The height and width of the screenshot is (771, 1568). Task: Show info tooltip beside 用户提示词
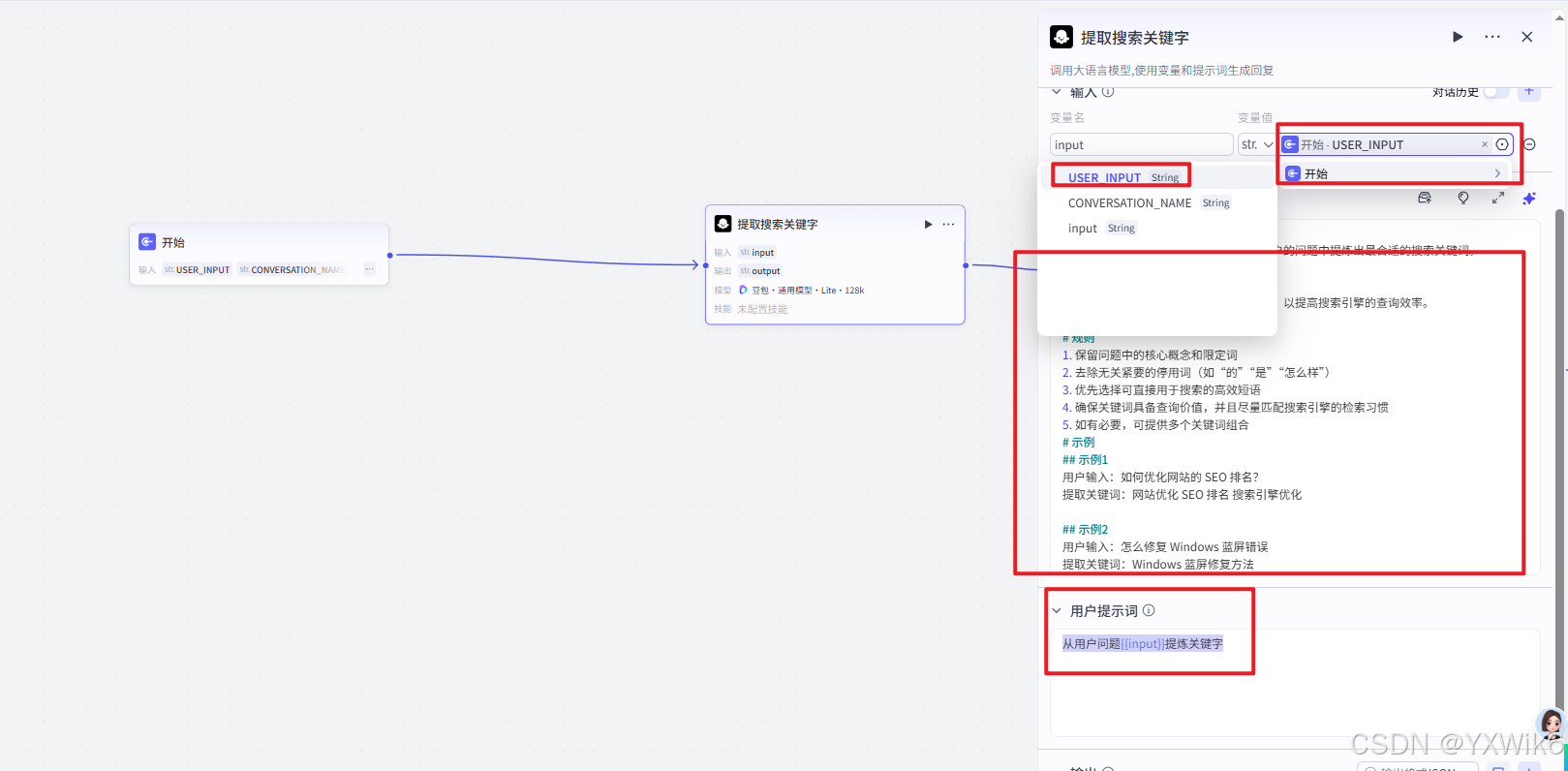[1149, 610]
